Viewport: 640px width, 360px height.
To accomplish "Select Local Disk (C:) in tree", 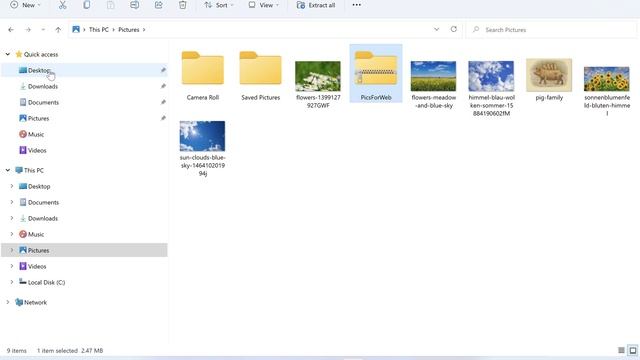I will coord(84,282).
